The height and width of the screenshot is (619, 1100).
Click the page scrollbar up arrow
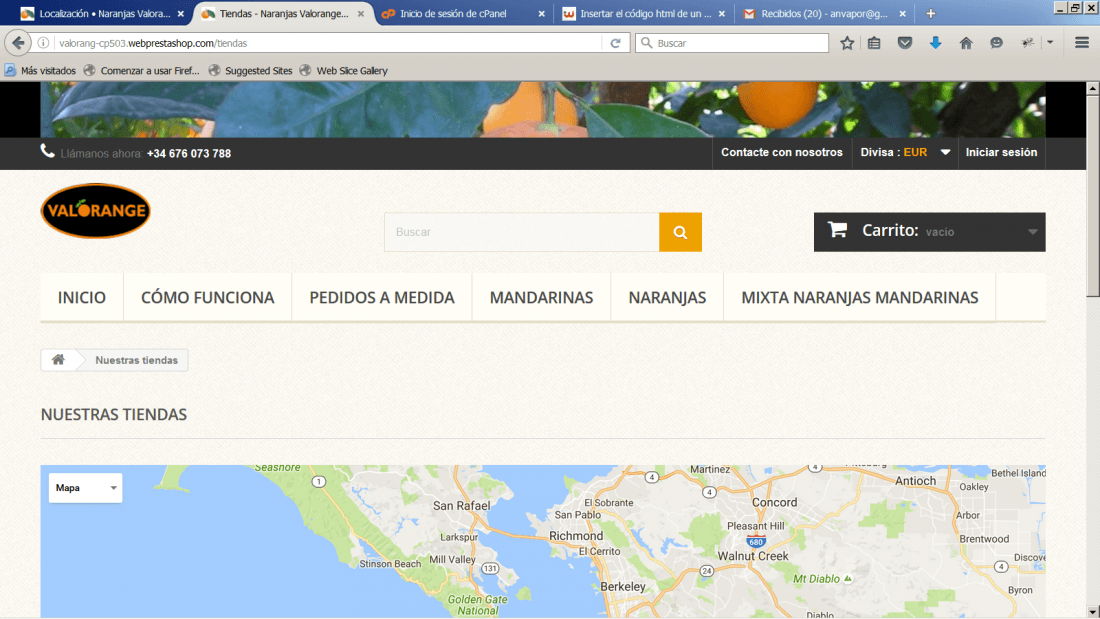pyautogui.click(x=1092, y=88)
